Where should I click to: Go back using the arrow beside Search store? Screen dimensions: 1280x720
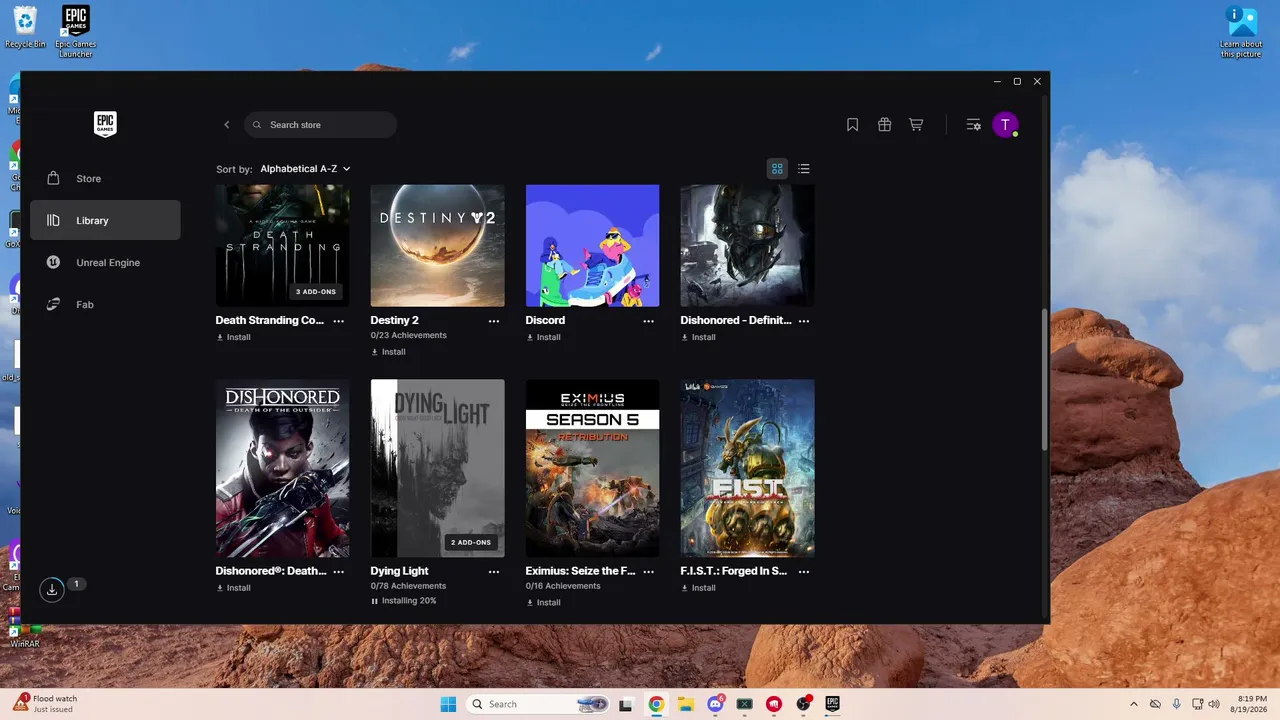227,125
